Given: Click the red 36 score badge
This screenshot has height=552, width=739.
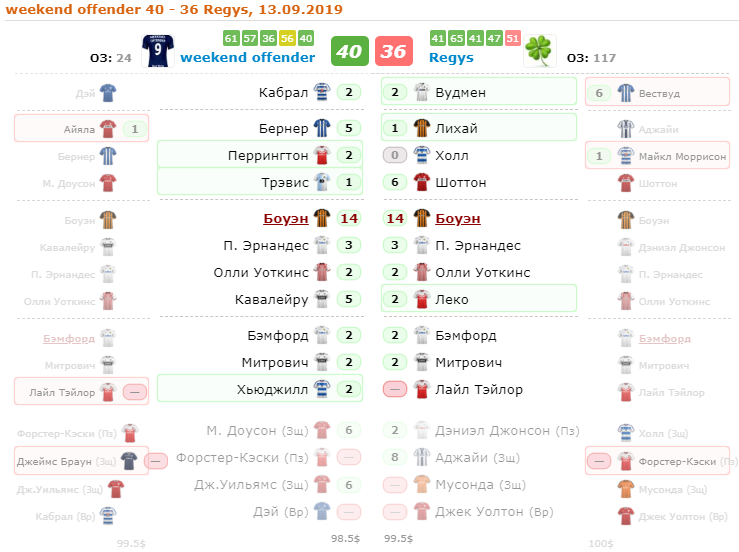Looking at the screenshot, I should click(x=394, y=51).
